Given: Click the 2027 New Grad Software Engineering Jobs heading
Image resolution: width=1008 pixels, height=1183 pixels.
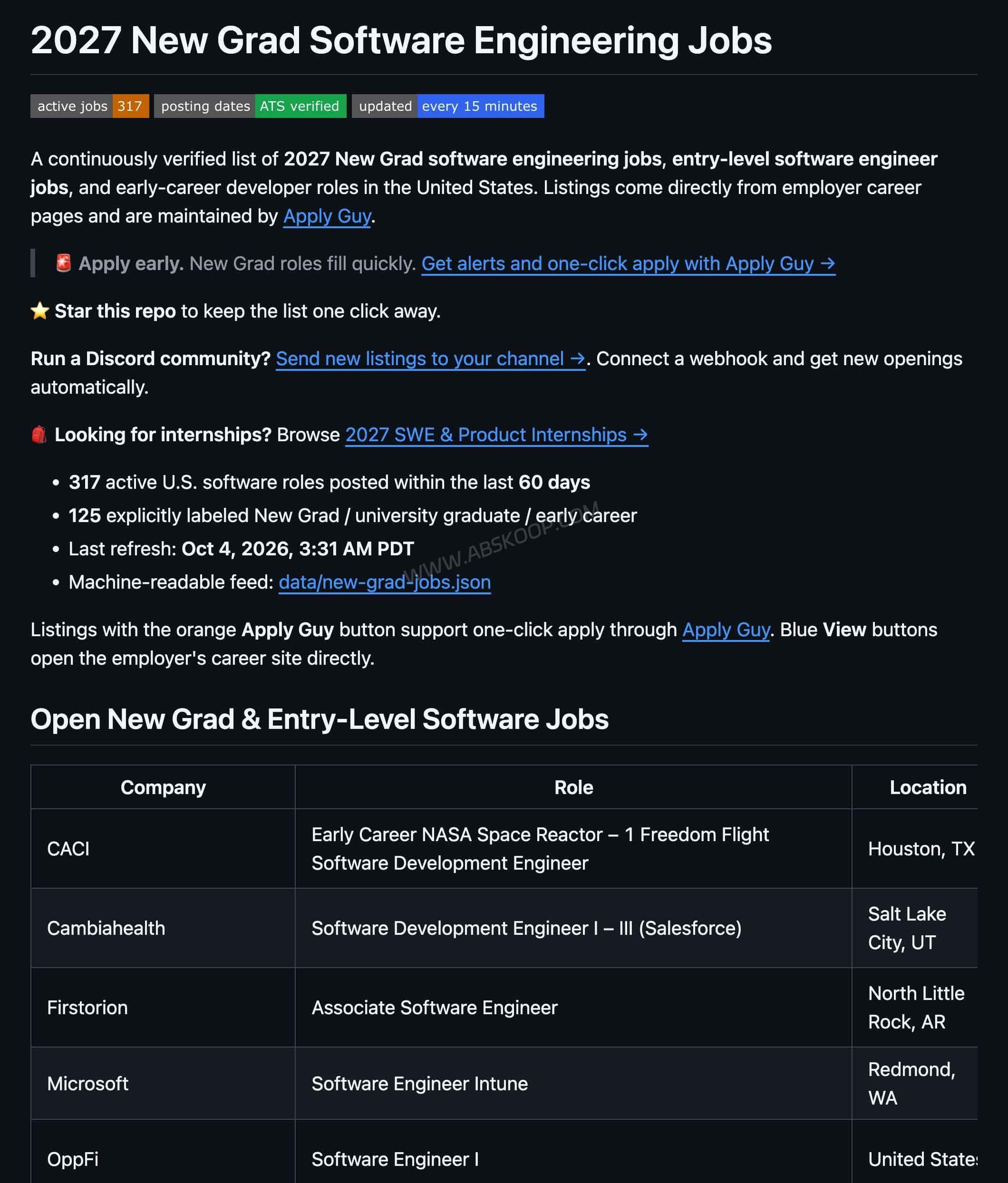Looking at the screenshot, I should [401, 40].
